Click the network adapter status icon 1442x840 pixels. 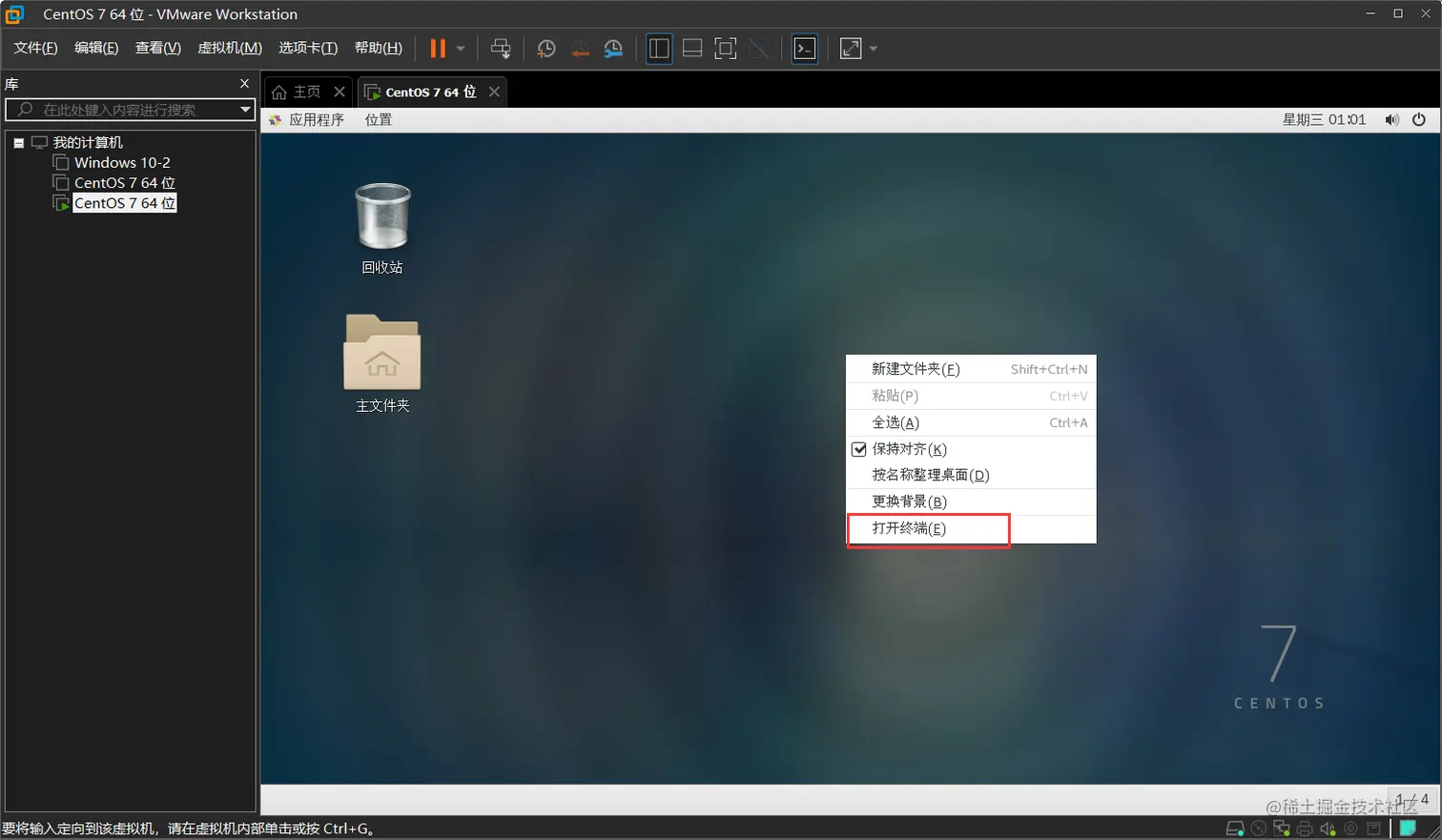(1282, 829)
